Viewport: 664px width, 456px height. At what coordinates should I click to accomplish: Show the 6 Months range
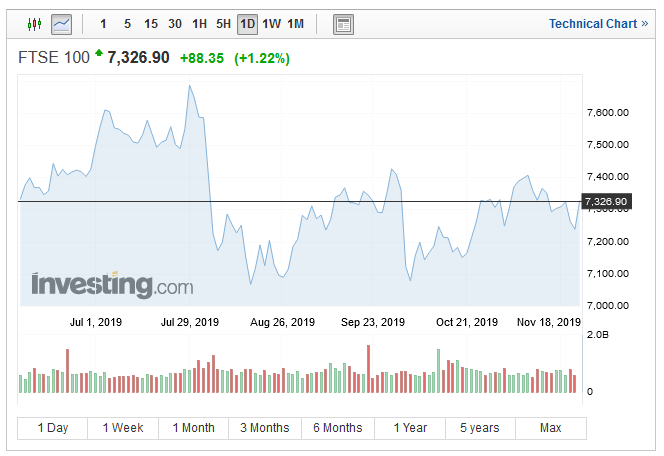[x=338, y=428]
